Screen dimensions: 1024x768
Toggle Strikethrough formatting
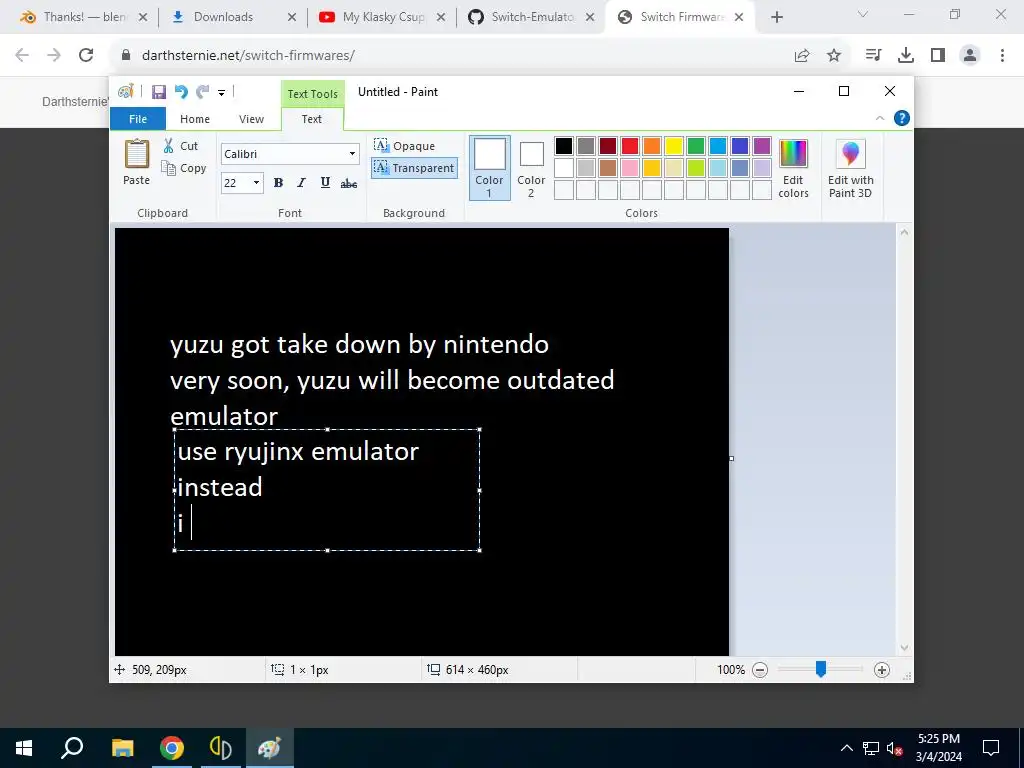(349, 183)
